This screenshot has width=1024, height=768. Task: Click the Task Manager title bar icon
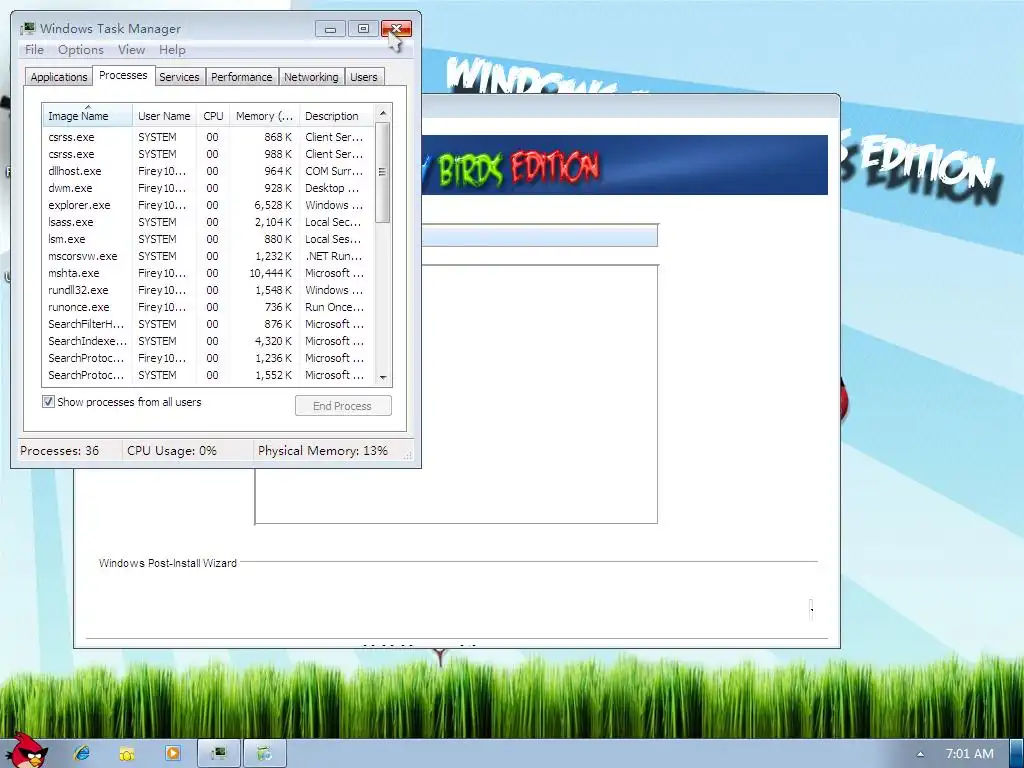coord(27,28)
